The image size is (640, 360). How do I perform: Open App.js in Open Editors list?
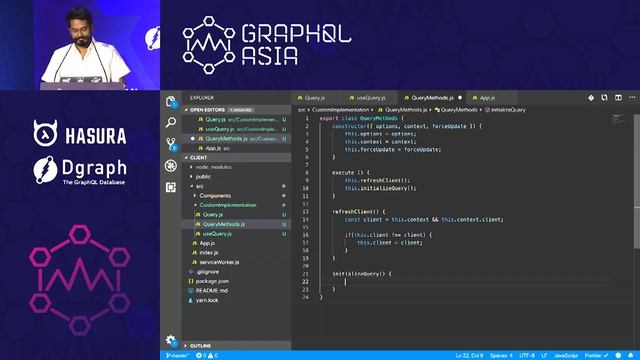(x=236, y=148)
